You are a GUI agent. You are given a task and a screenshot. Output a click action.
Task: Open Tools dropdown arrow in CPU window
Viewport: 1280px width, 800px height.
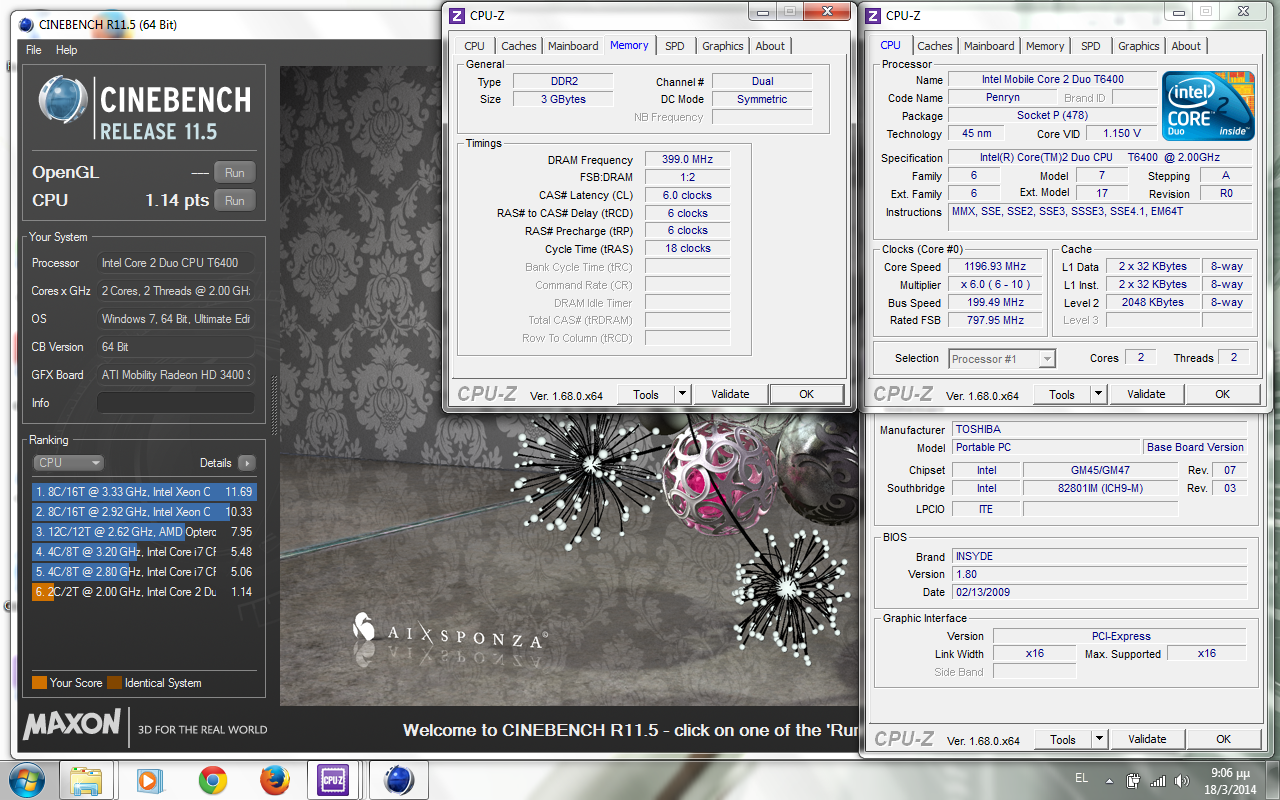click(x=1098, y=394)
